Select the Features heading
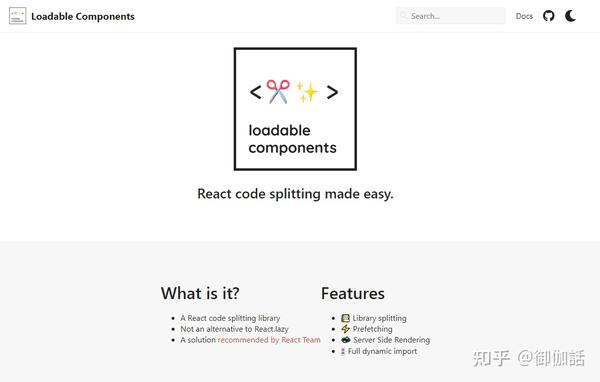The height and width of the screenshot is (382, 600). coord(353,294)
